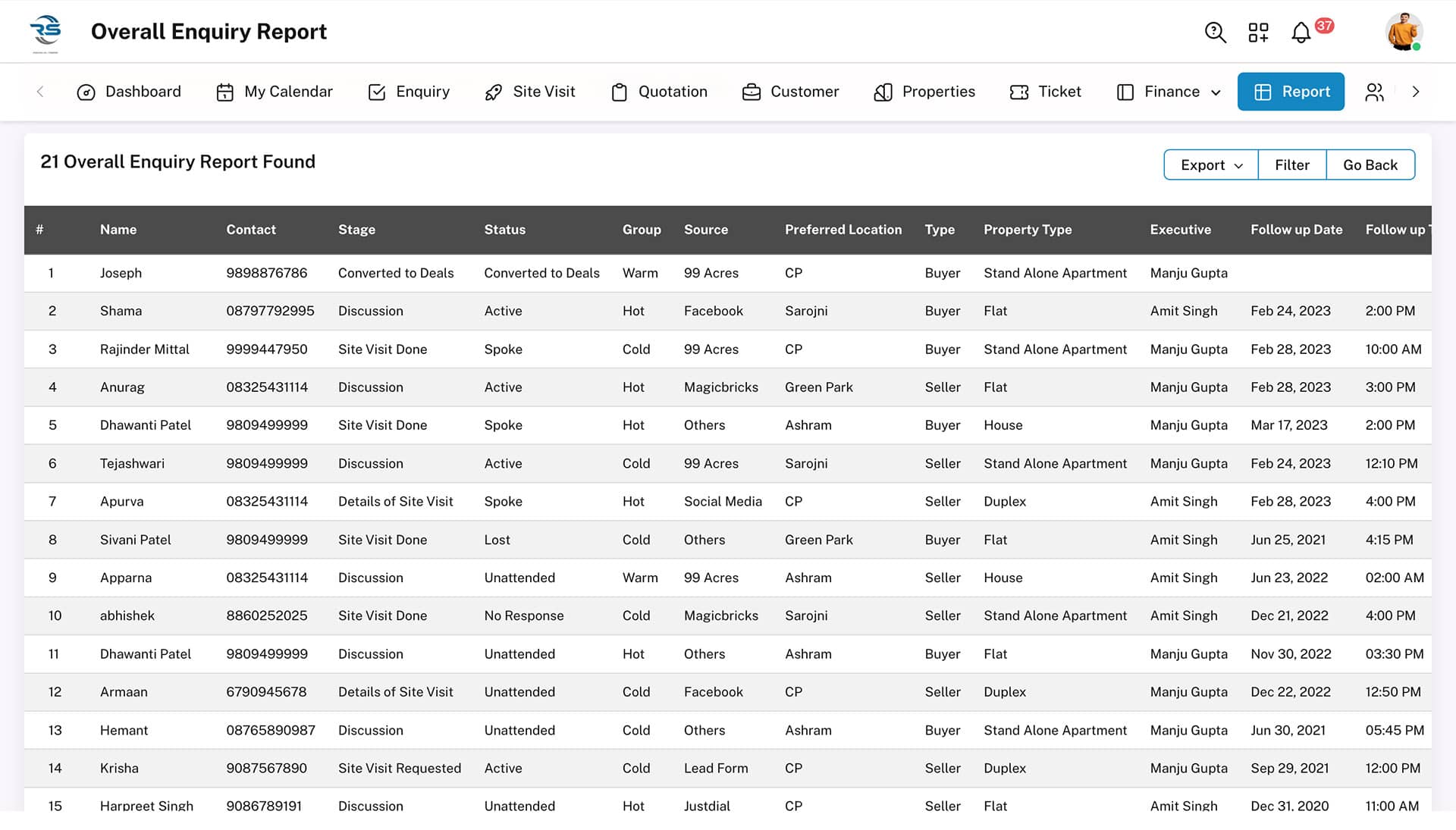Click the name Anurag
Image resolution: width=1456 pixels, height=830 pixels.
pyautogui.click(x=122, y=387)
